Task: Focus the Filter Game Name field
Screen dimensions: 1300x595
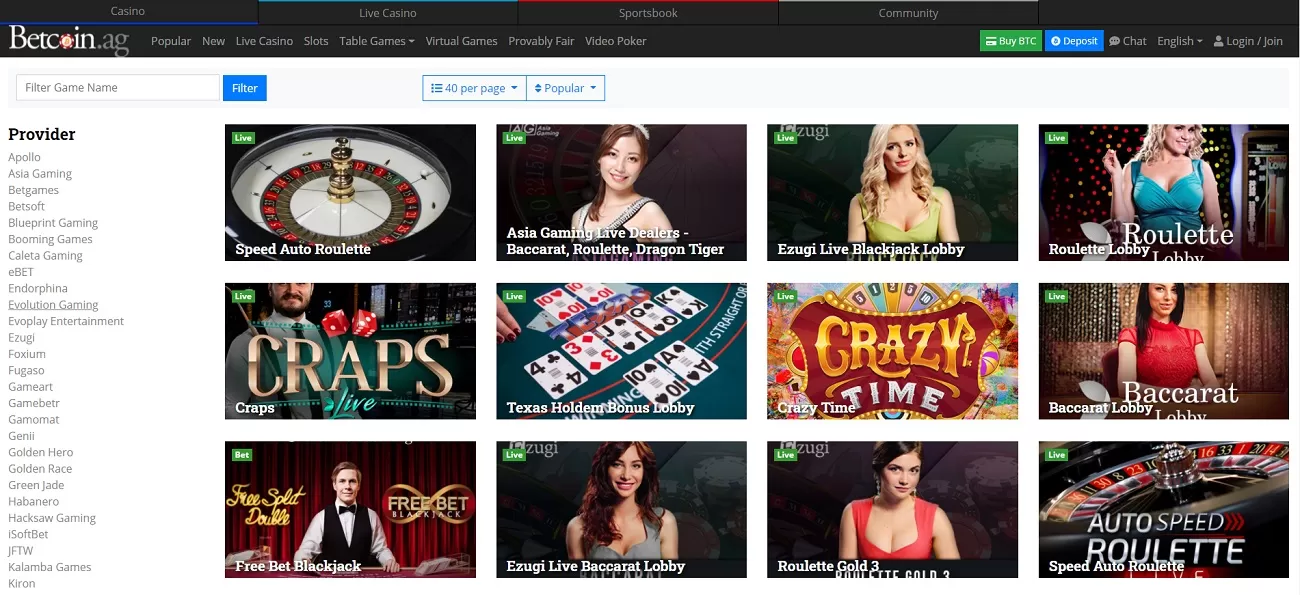Action: point(118,87)
